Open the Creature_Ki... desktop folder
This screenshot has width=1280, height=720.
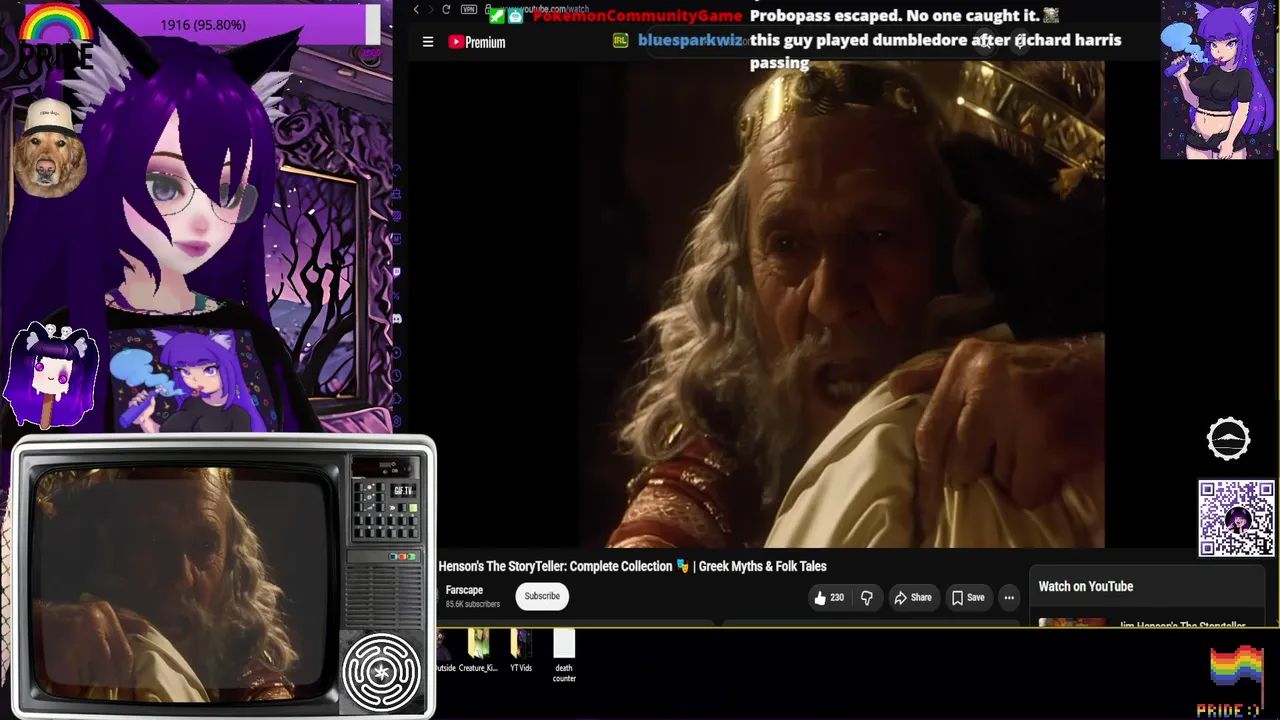pyautogui.click(x=478, y=651)
